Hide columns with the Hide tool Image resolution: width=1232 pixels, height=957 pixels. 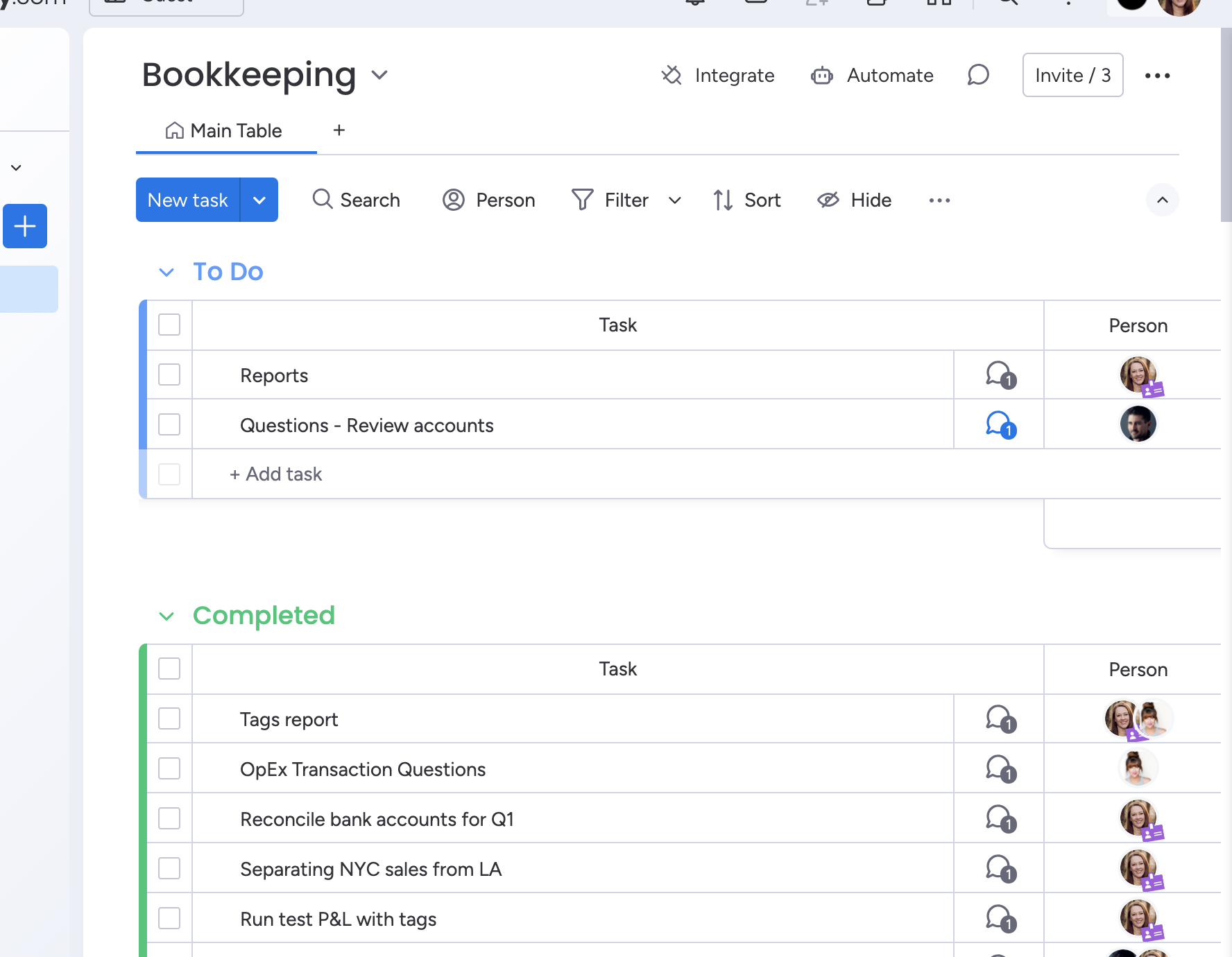click(x=855, y=200)
